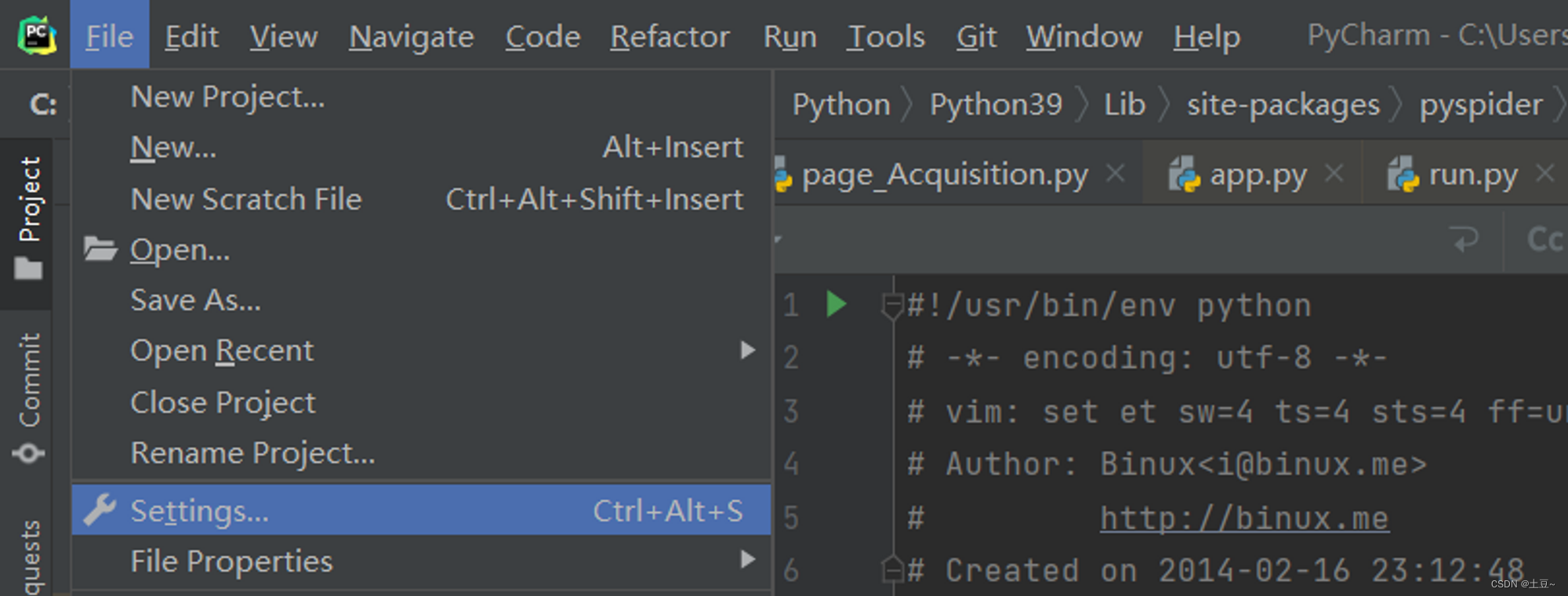Open the Git menu
This screenshot has height=596, width=1568.
pyautogui.click(x=977, y=36)
